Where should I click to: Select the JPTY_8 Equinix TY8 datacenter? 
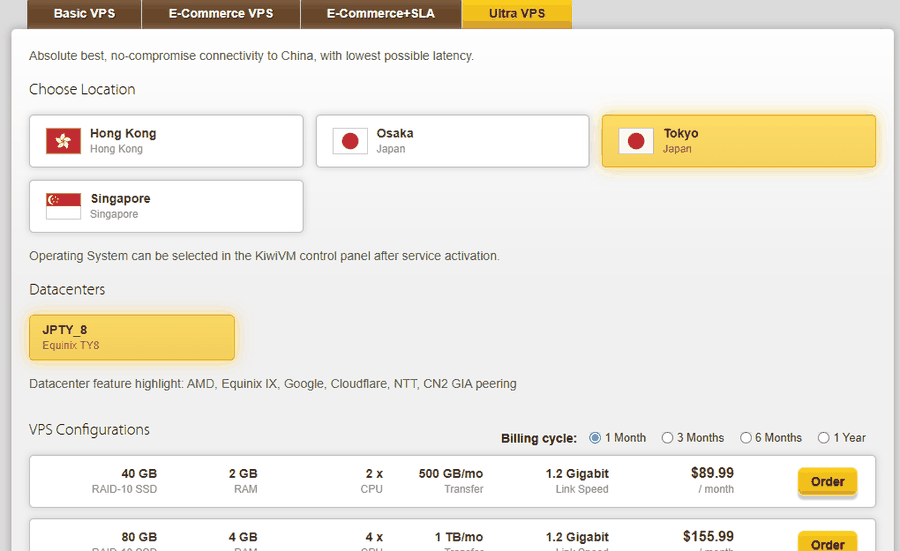tap(132, 337)
